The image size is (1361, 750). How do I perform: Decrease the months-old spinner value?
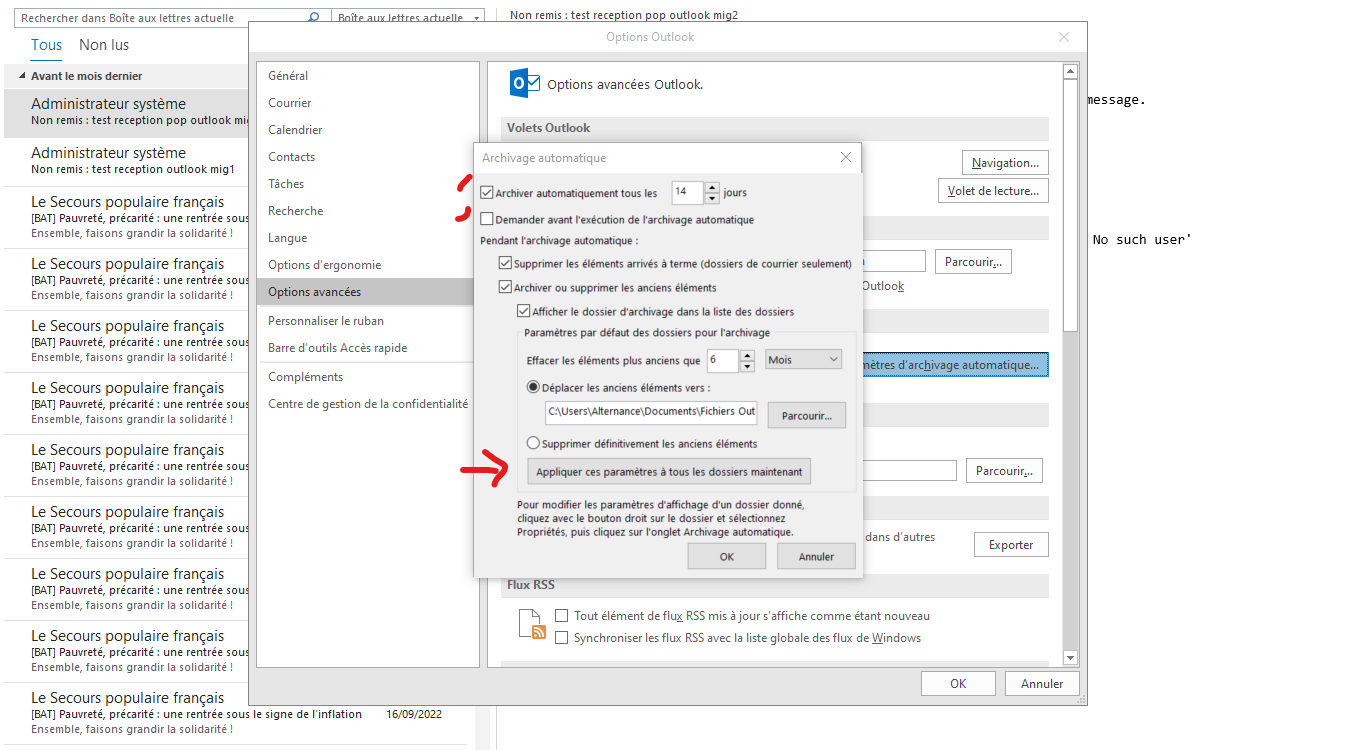747,365
